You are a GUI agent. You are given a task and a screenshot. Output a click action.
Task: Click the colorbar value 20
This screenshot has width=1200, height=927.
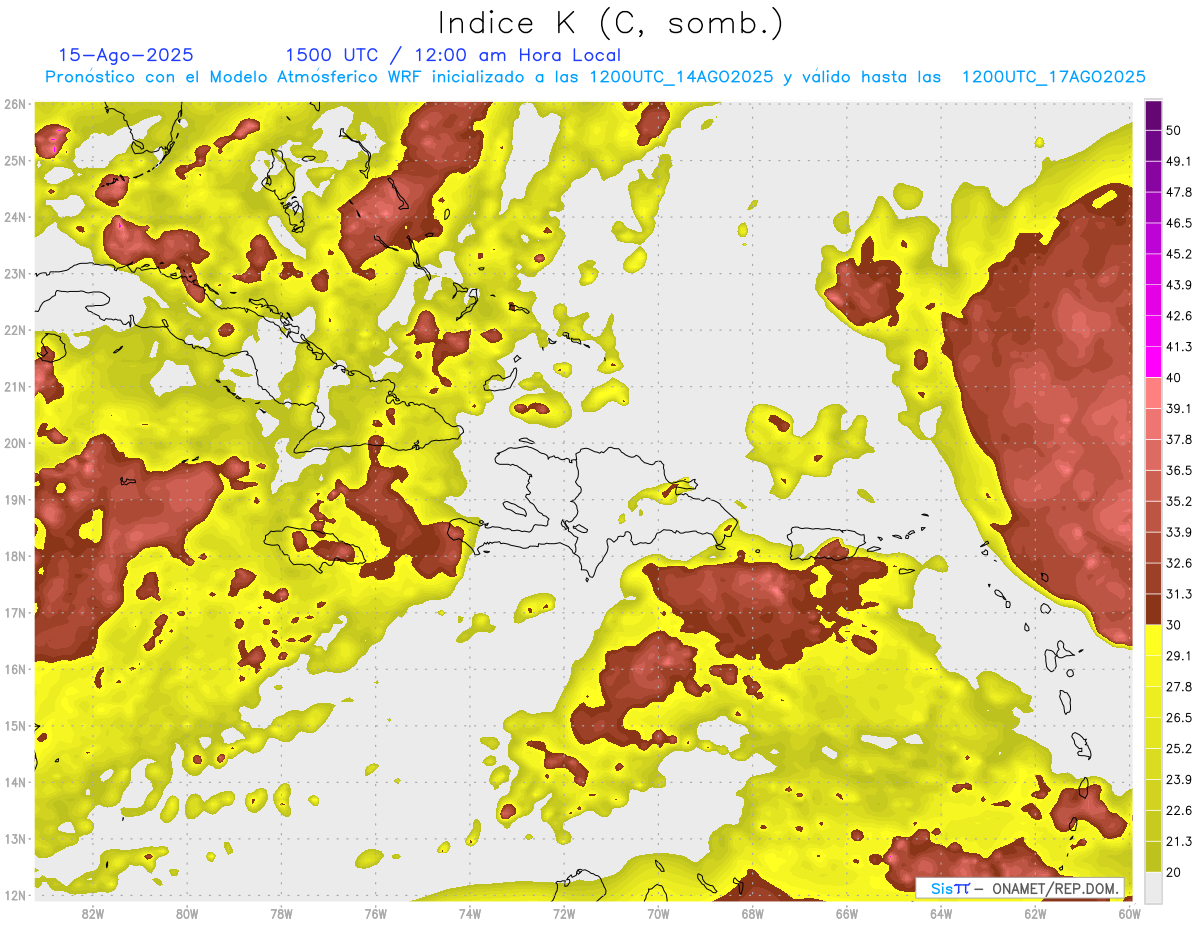1174,873
